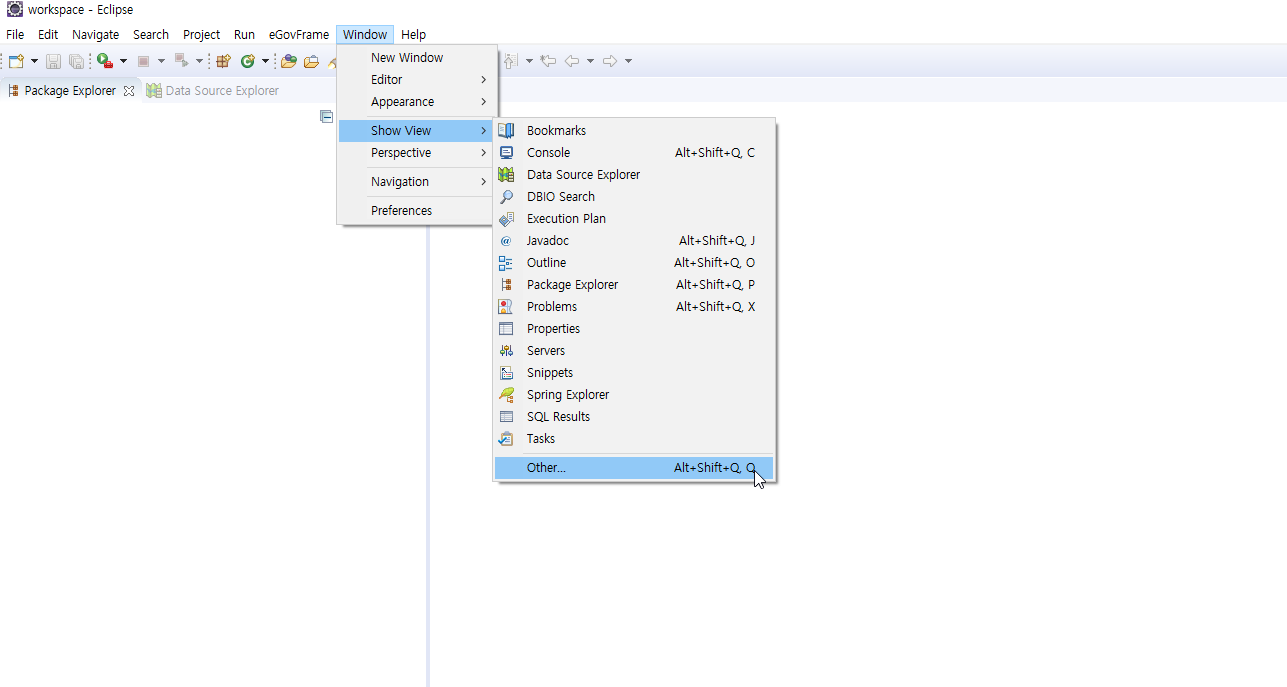The image size is (1287, 687).
Task: Click the Last Edit Location arrow icon
Action: (x=548, y=61)
